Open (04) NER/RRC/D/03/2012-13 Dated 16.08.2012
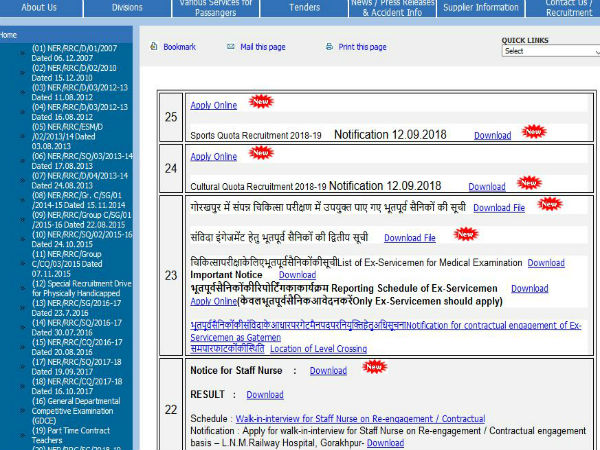600x450 pixels. [x=80, y=112]
